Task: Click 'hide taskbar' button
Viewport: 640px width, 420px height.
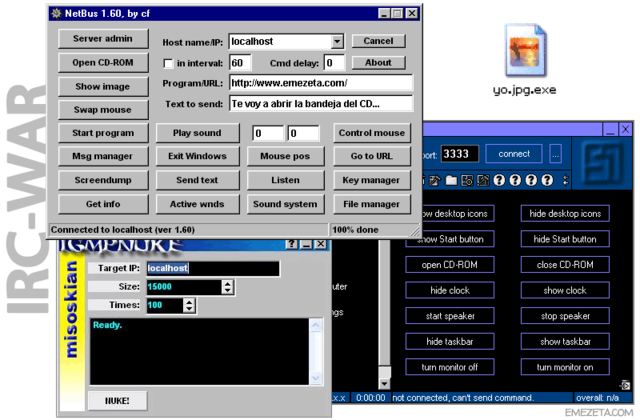Action: [x=450, y=342]
